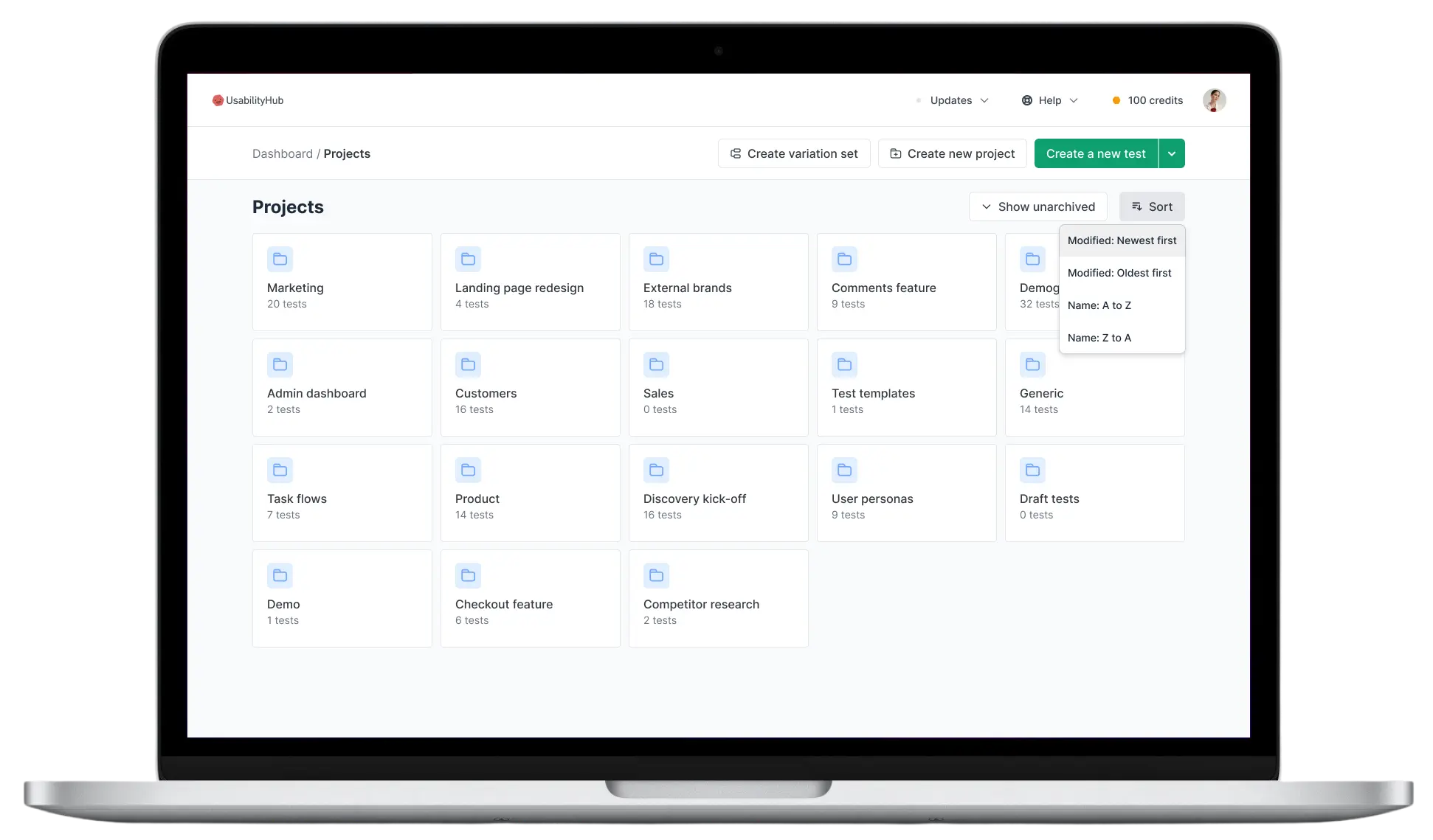
Task: Open the Create a new test split arrow
Action: 1172,153
